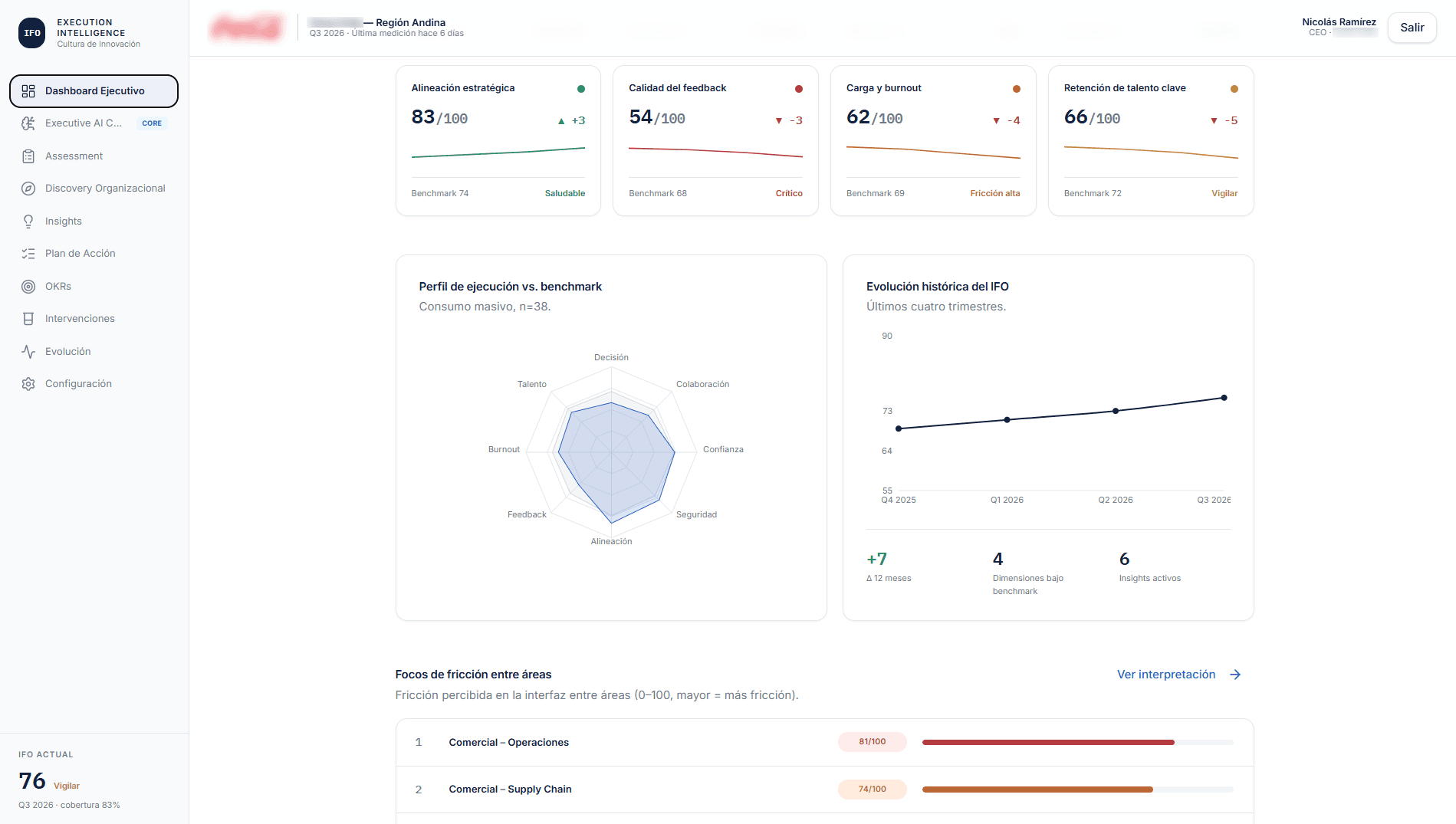The height and width of the screenshot is (824, 1456).
Task: Click Q1 2026 data point on chart
Action: 1007,420
